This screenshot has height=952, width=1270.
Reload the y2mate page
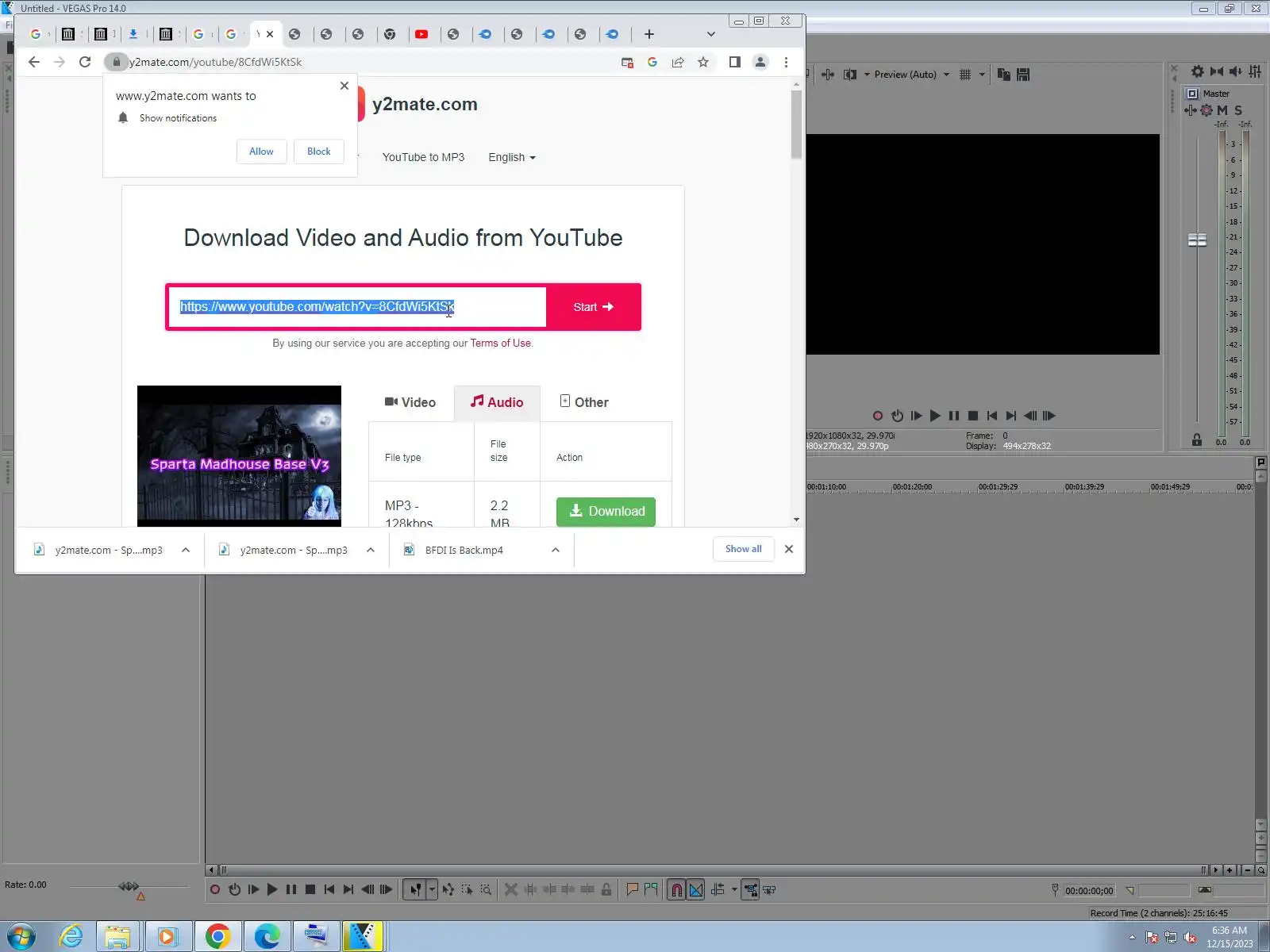(x=85, y=62)
